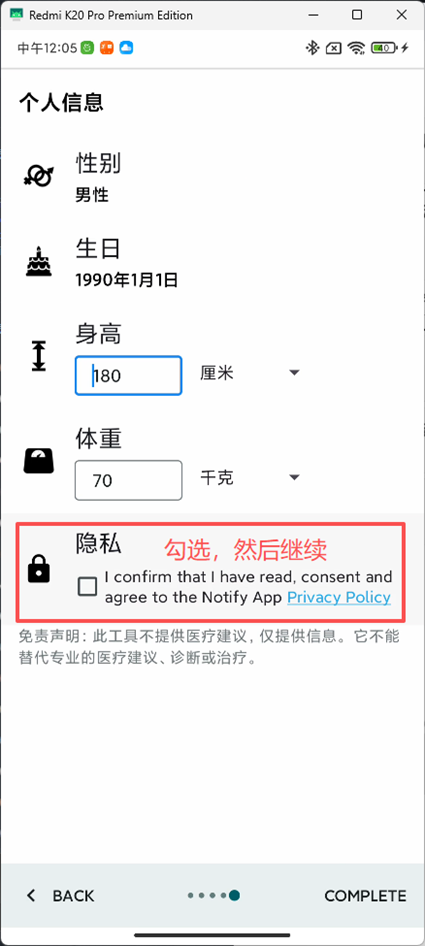Click the height arrow icon

(x=39, y=355)
